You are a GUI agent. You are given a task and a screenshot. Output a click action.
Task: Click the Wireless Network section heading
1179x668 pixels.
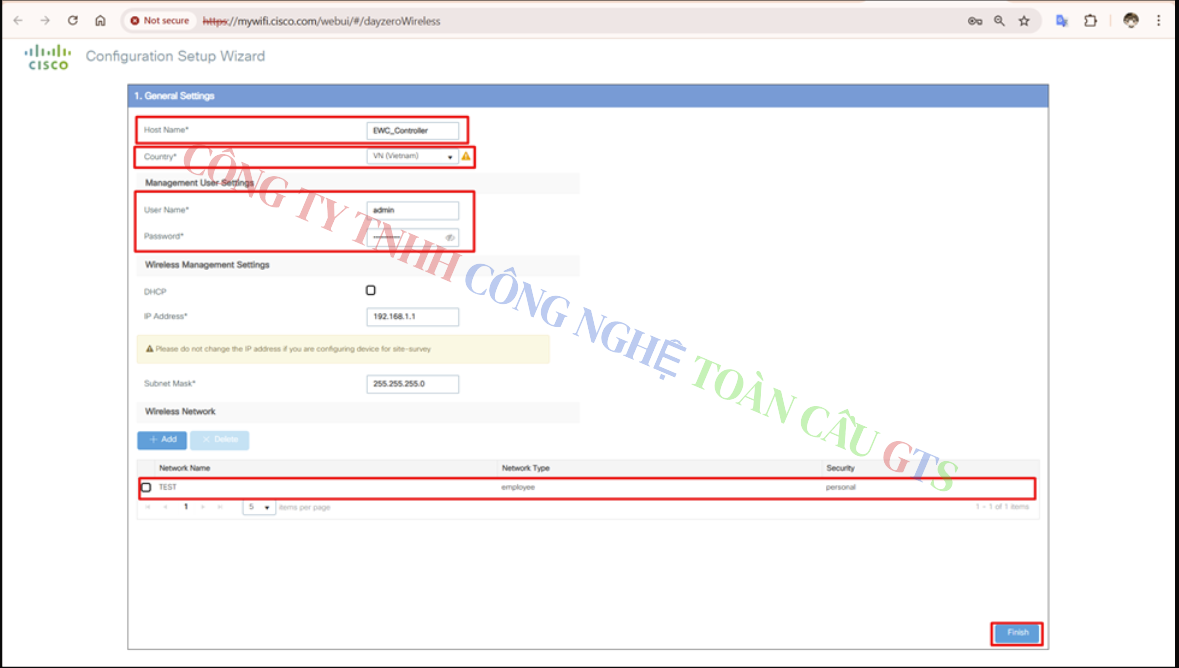click(x=180, y=411)
